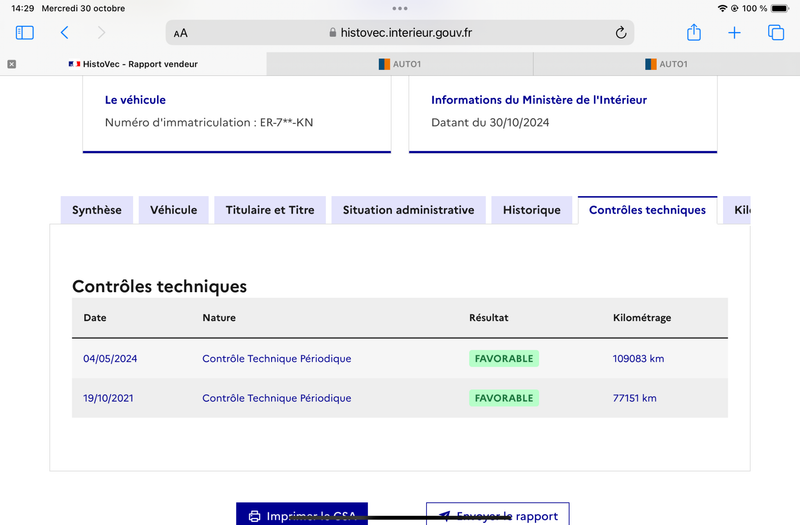Click the Contrôles techniques section heading
This screenshot has width=800, height=525.
pyautogui.click(x=159, y=286)
